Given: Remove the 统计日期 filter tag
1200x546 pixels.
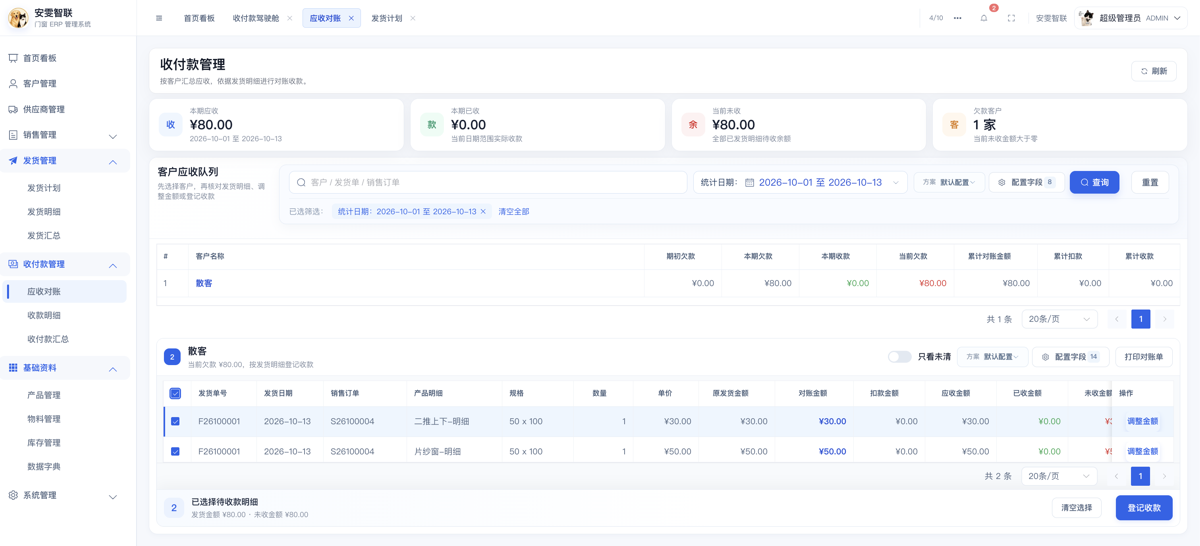Looking at the screenshot, I should point(483,212).
